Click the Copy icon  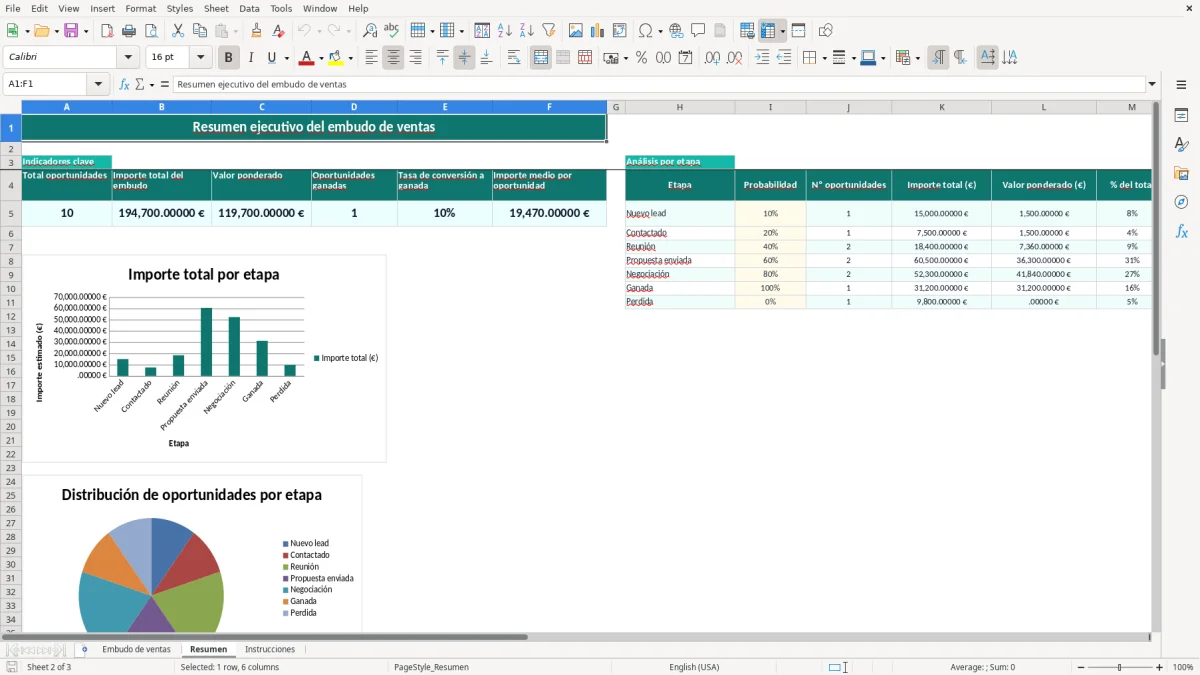200,31
